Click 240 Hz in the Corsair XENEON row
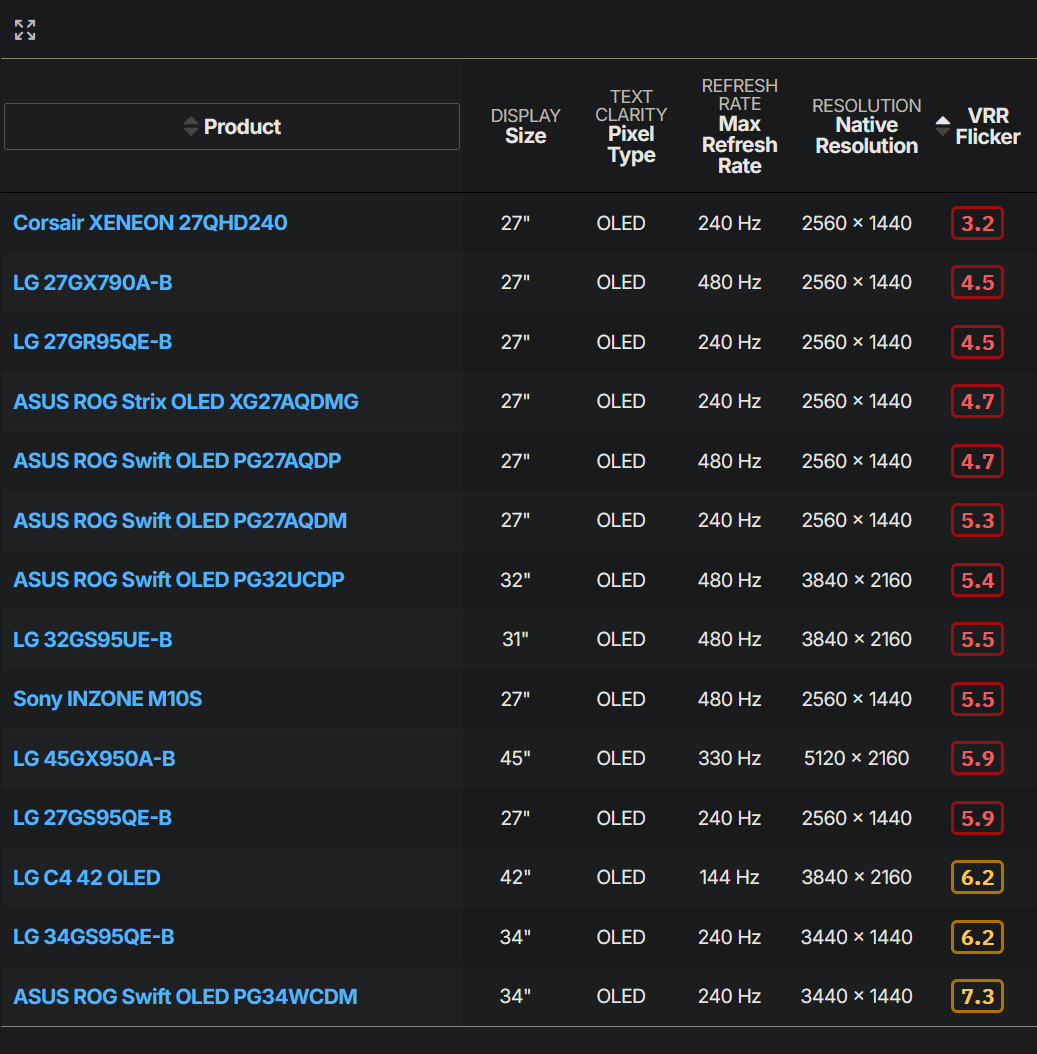The width and height of the screenshot is (1037, 1054). 729,223
